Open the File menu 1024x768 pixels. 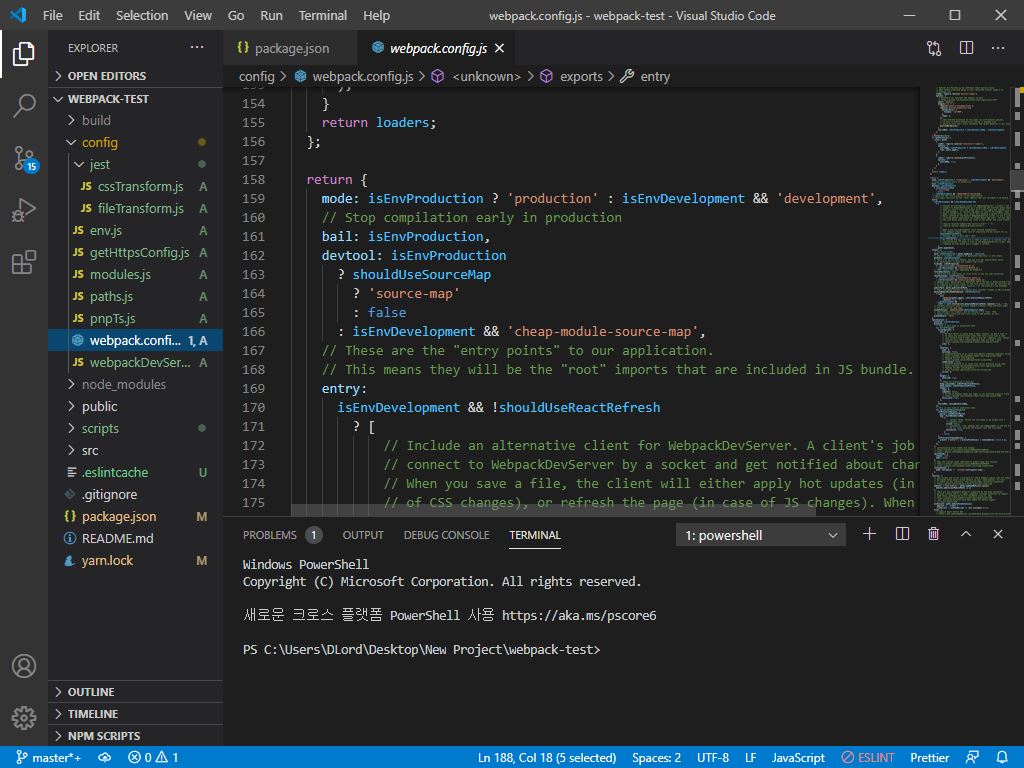52,15
